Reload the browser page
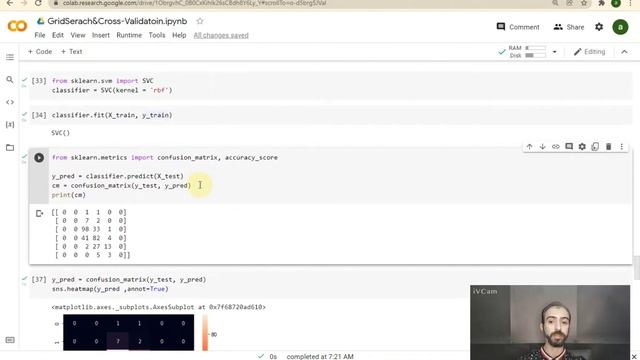Image resolution: width=640 pixels, height=360 pixels. click(x=38, y=3)
